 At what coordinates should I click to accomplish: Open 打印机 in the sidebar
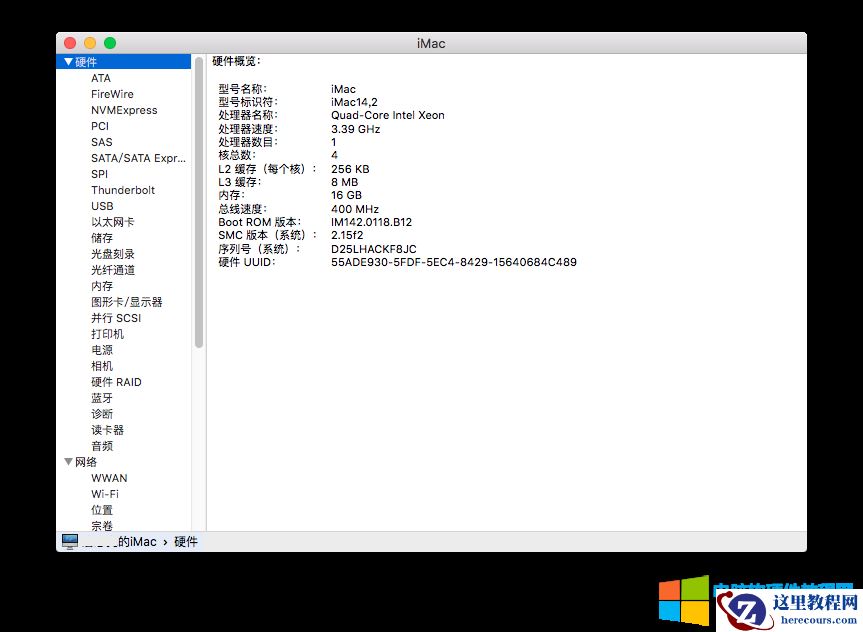[107, 334]
